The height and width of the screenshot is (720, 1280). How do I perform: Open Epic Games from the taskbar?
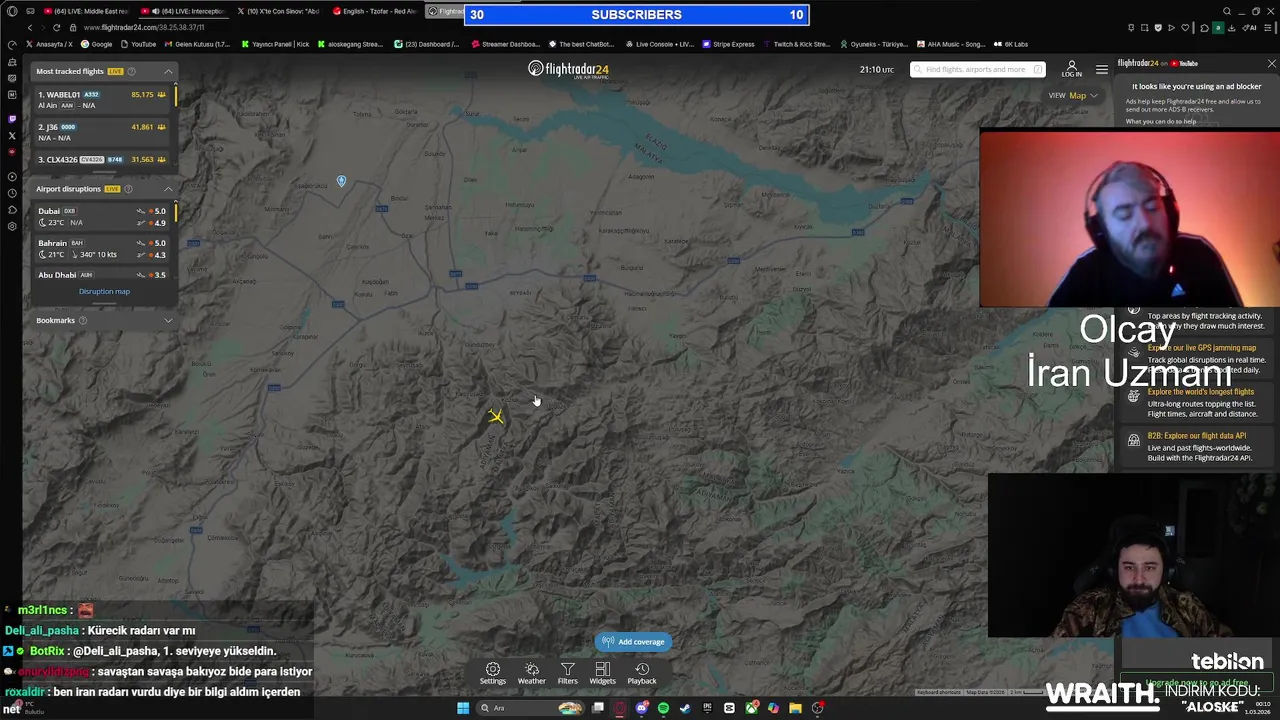click(x=707, y=708)
